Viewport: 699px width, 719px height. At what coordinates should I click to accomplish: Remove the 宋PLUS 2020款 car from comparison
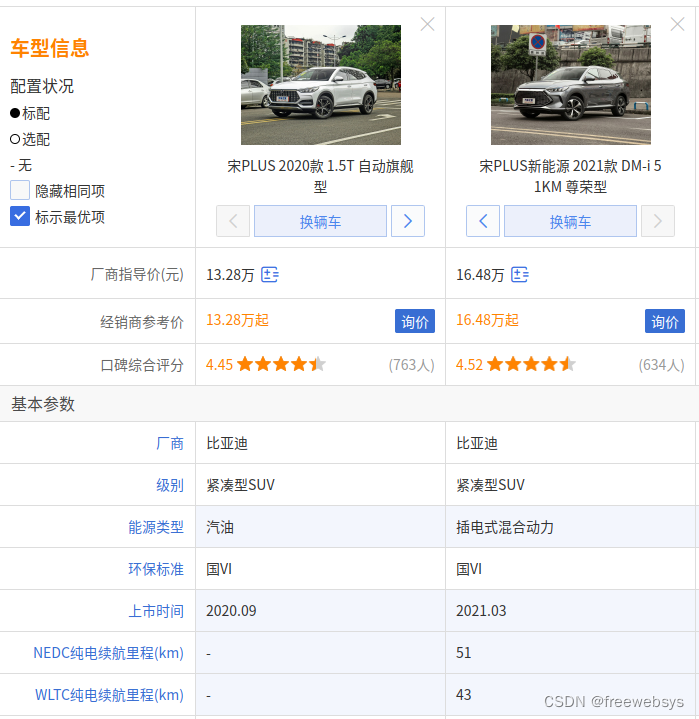427,24
